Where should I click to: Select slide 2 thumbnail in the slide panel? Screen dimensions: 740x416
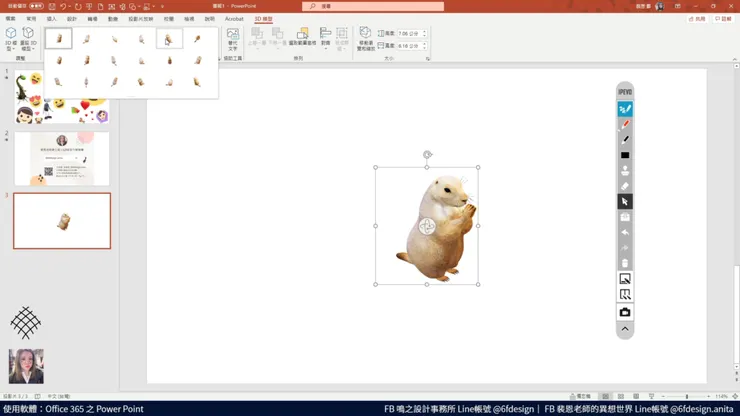click(x=62, y=159)
